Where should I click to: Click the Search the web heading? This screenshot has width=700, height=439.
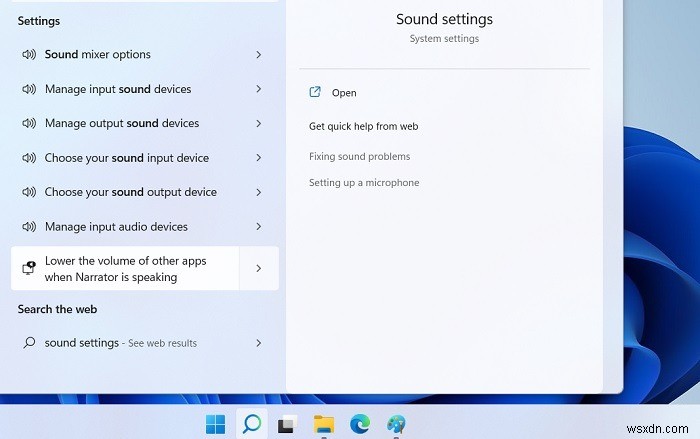point(58,309)
